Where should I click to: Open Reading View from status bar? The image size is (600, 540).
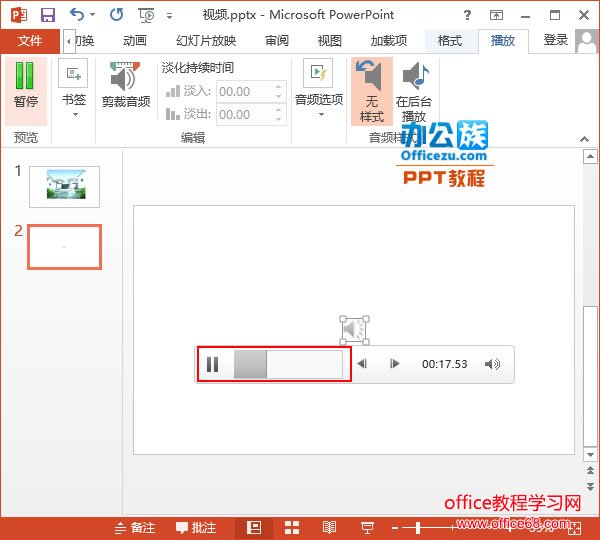point(329,528)
